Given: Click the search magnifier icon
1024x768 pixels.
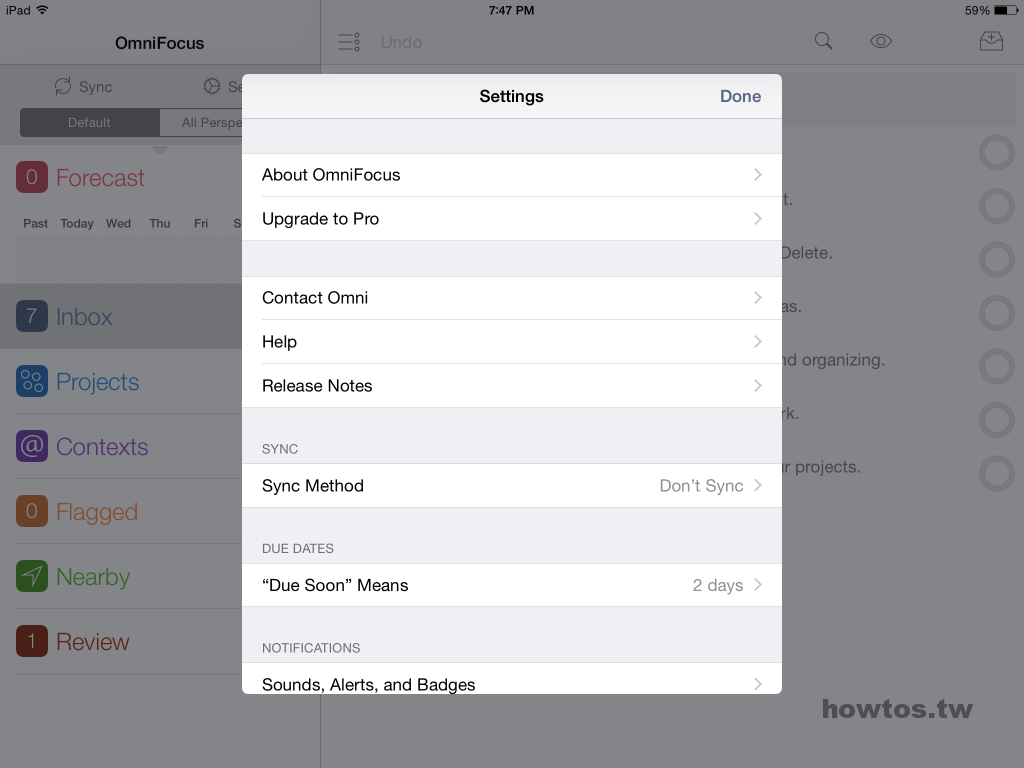Looking at the screenshot, I should point(824,41).
